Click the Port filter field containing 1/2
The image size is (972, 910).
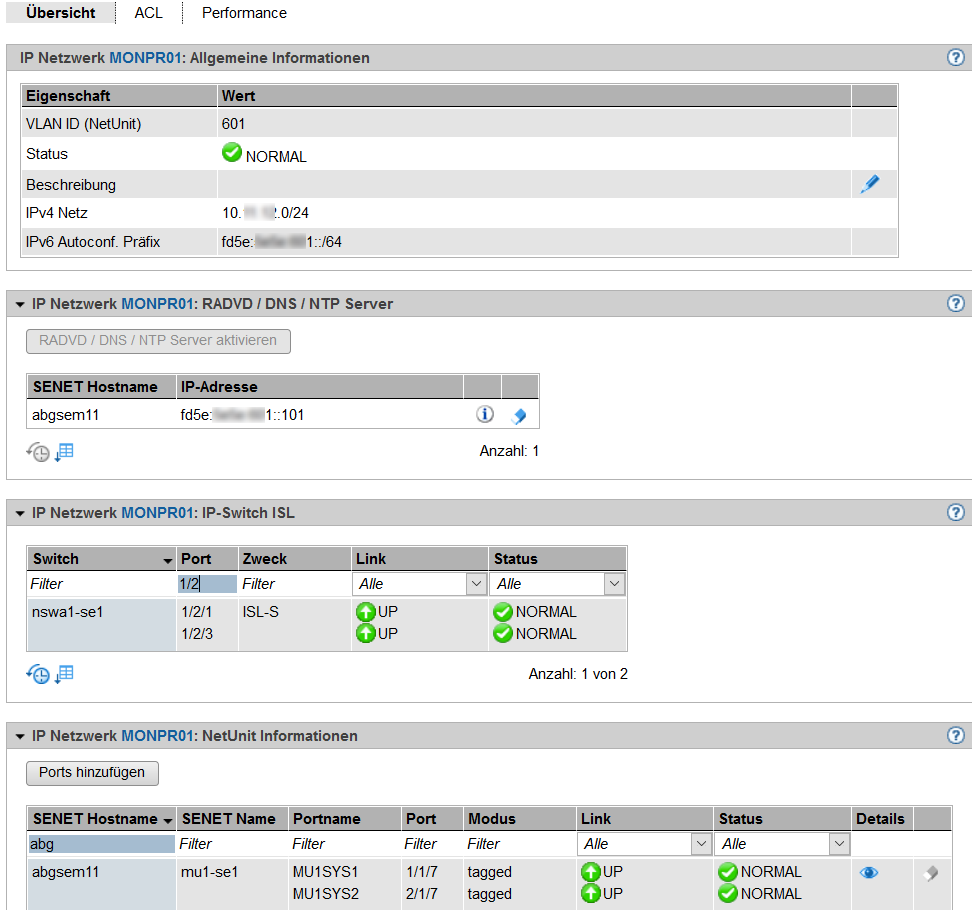coord(207,584)
